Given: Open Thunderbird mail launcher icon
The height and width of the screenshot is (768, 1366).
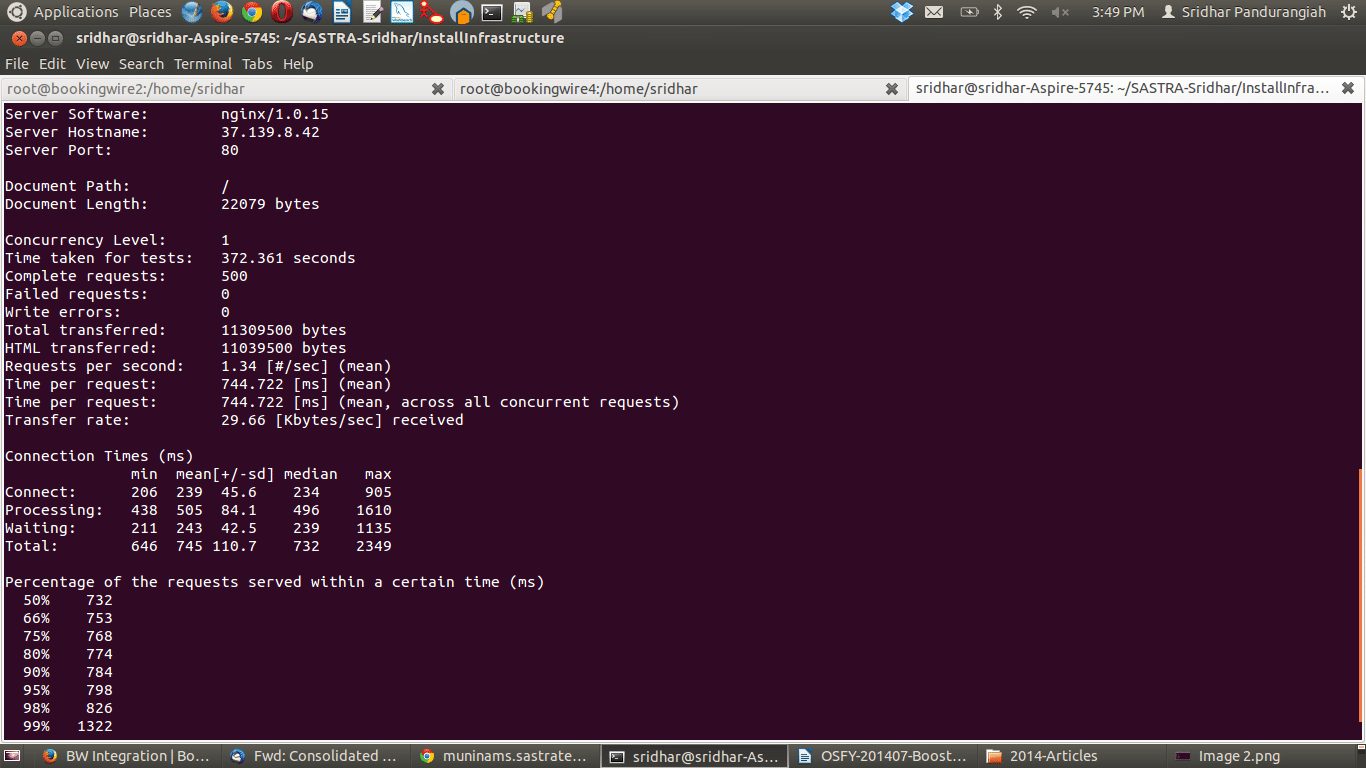Looking at the screenshot, I should point(312,12).
